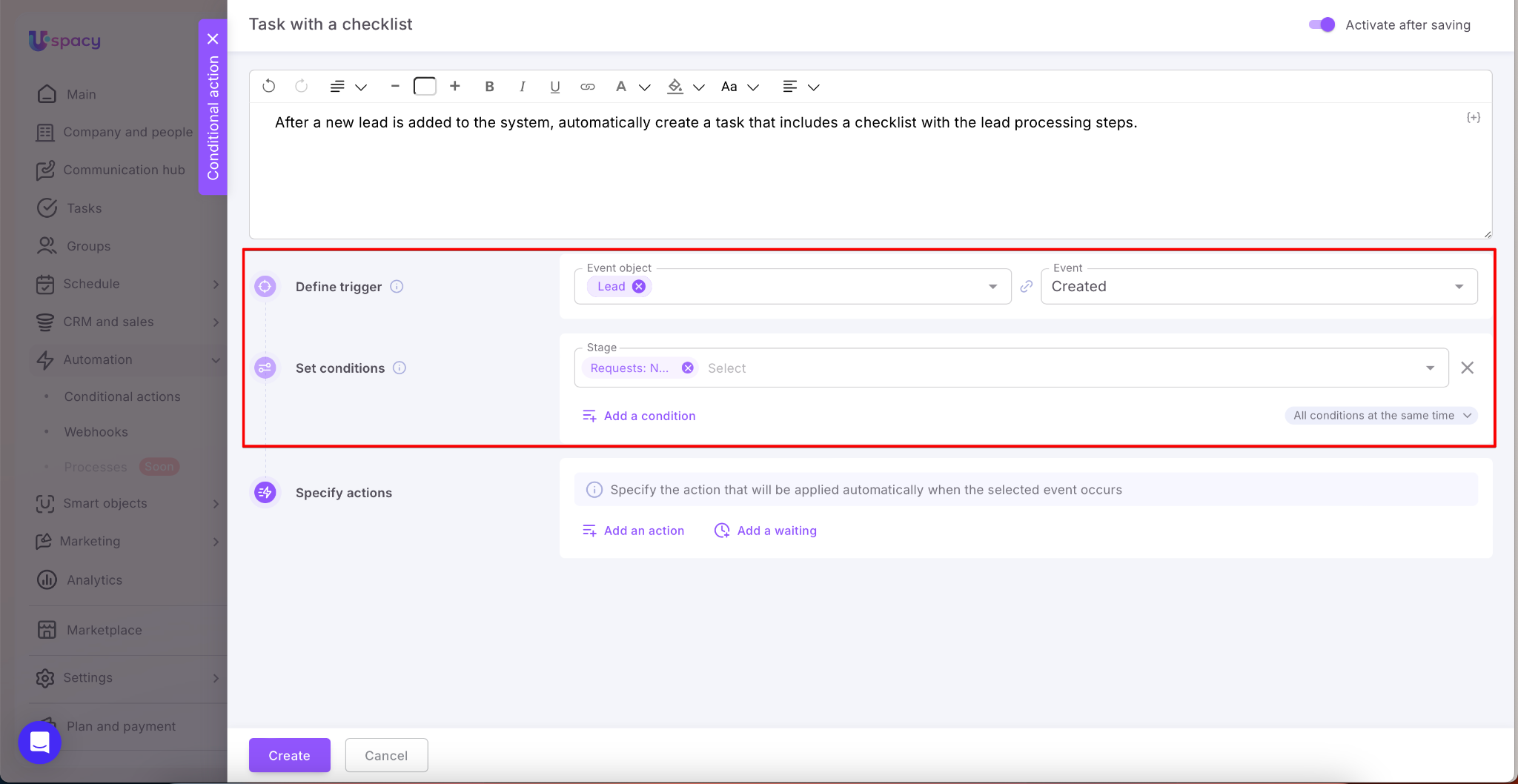Open the highlight fill color picker
This screenshot has height=784, width=1518.
tap(675, 87)
